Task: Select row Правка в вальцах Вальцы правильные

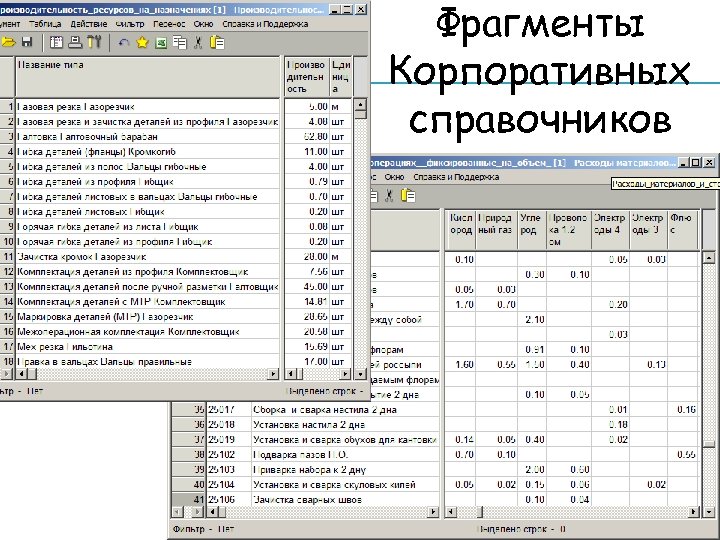Action: pos(147,361)
